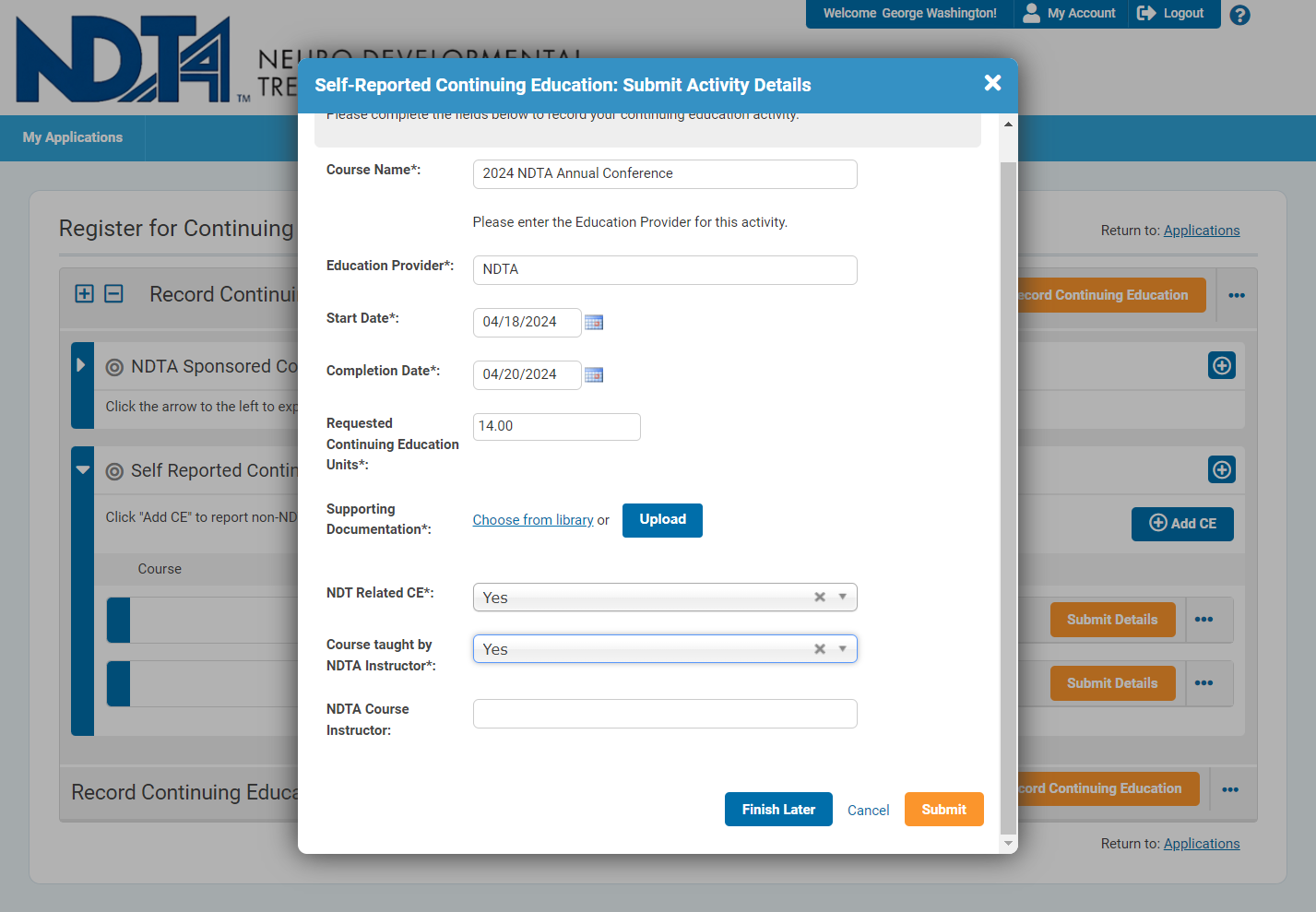Expand the NDTA Sponsored section arrow

pos(81,365)
